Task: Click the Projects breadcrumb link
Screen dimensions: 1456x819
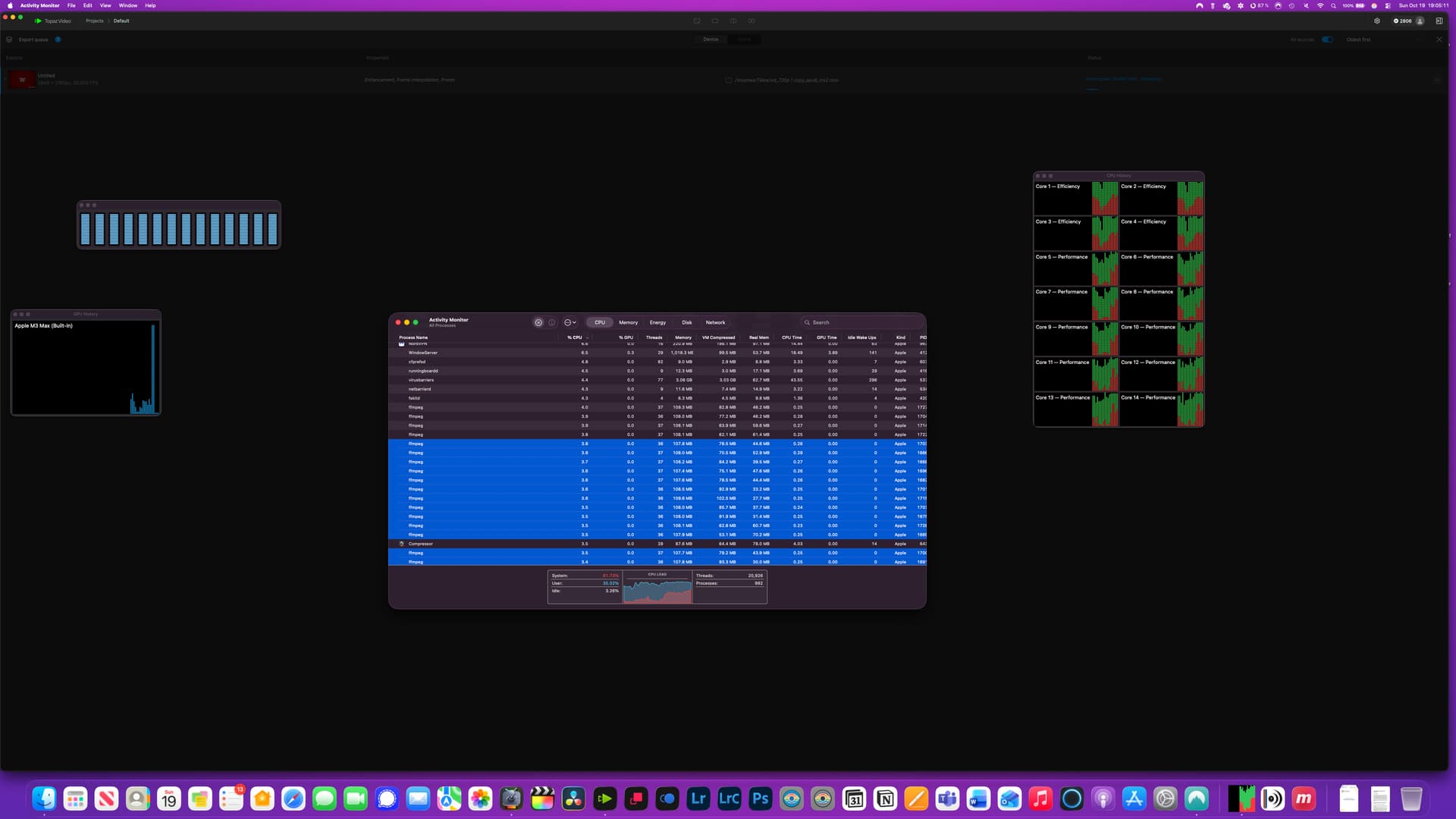Action: pos(95,21)
